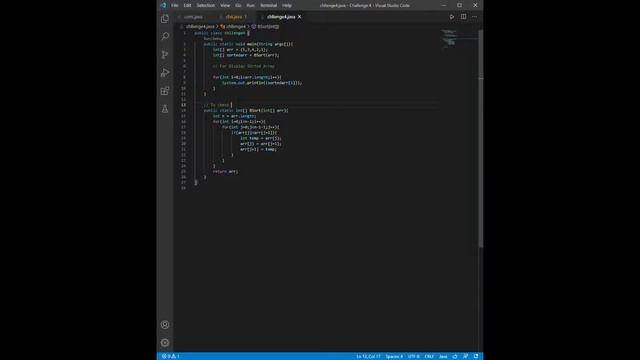Open notifications in the status bar
640x360 pixels.
tap(476, 356)
